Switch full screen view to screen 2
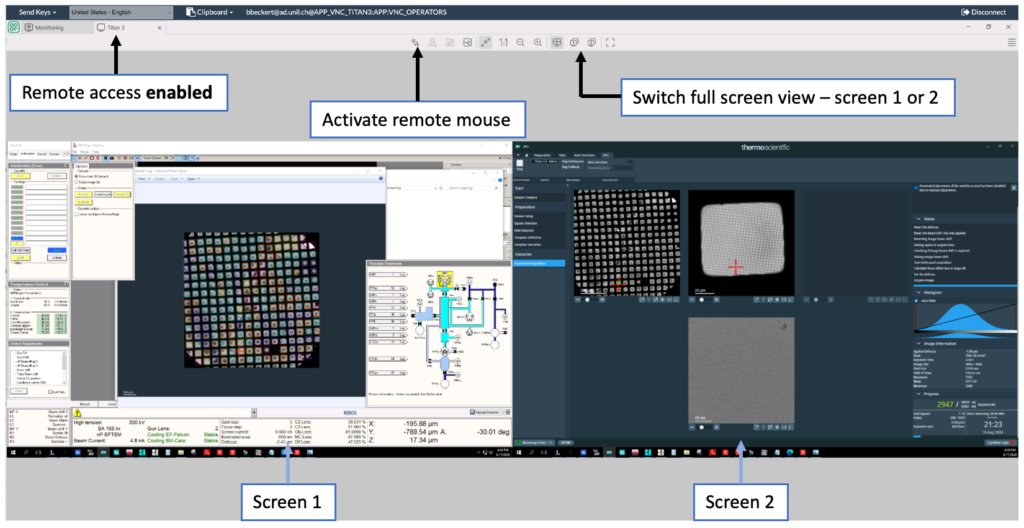 coord(592,42)
